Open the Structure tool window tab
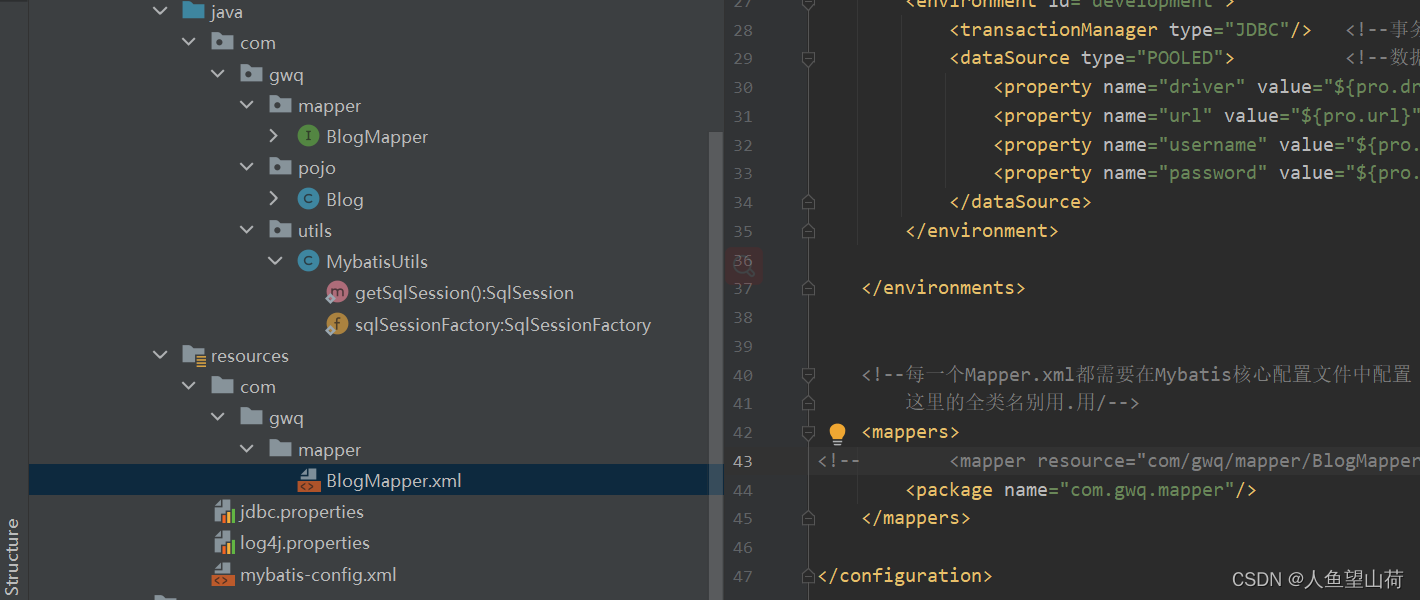Screen dimensions: 1420x600 click(13, 556)
